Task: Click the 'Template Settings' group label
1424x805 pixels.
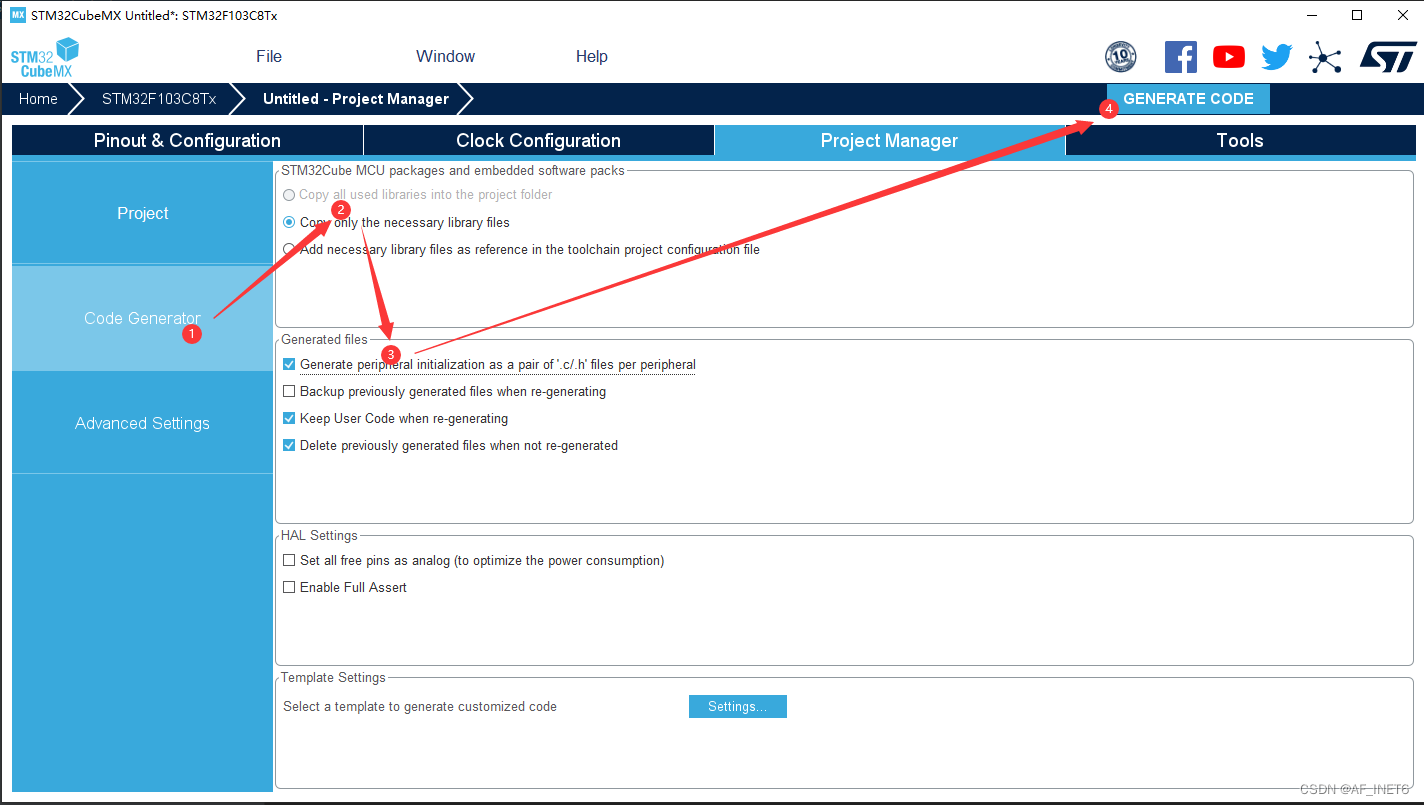Action: pyautogui.click(x=333, y=678)
